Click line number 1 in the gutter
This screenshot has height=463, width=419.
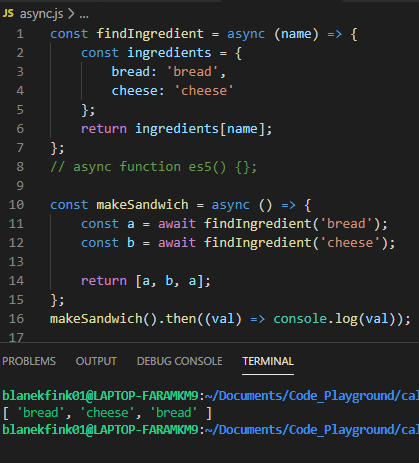coord(20,34)
